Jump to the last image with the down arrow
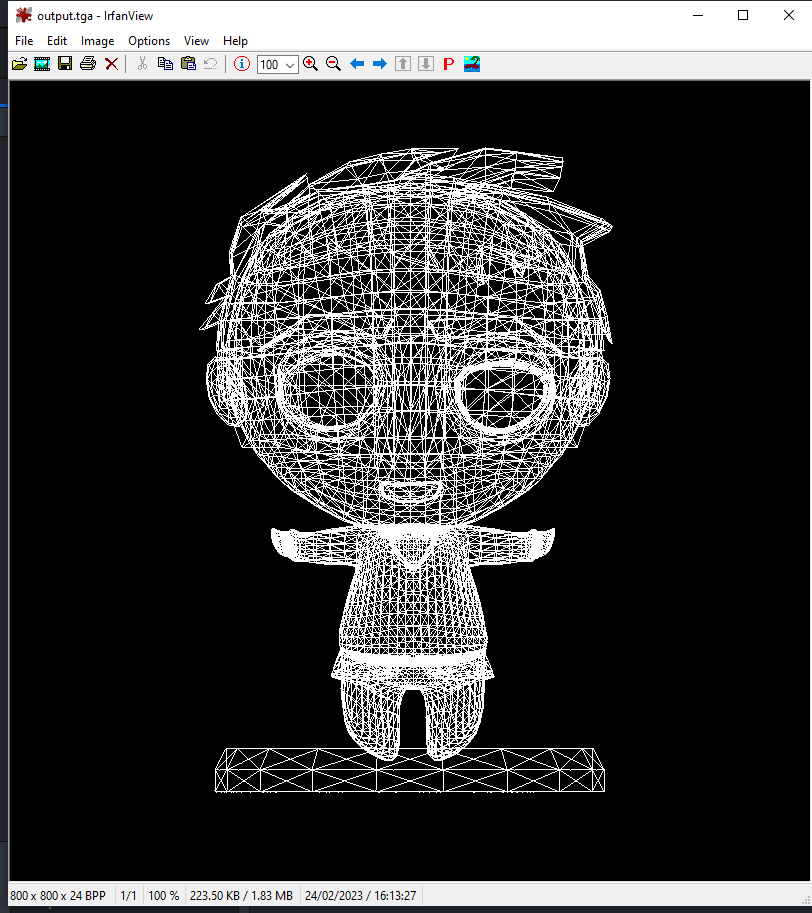 [425, 63]
